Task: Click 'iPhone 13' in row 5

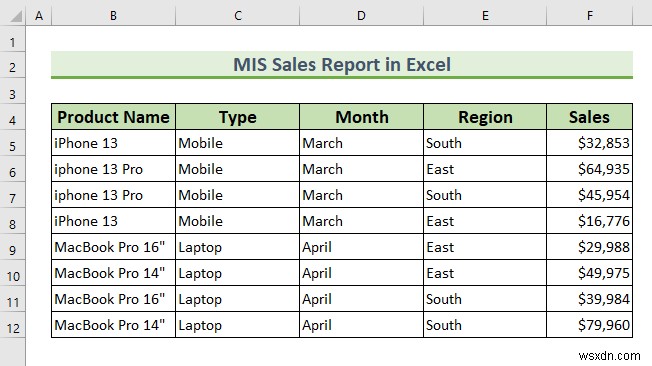Action: 86,143
